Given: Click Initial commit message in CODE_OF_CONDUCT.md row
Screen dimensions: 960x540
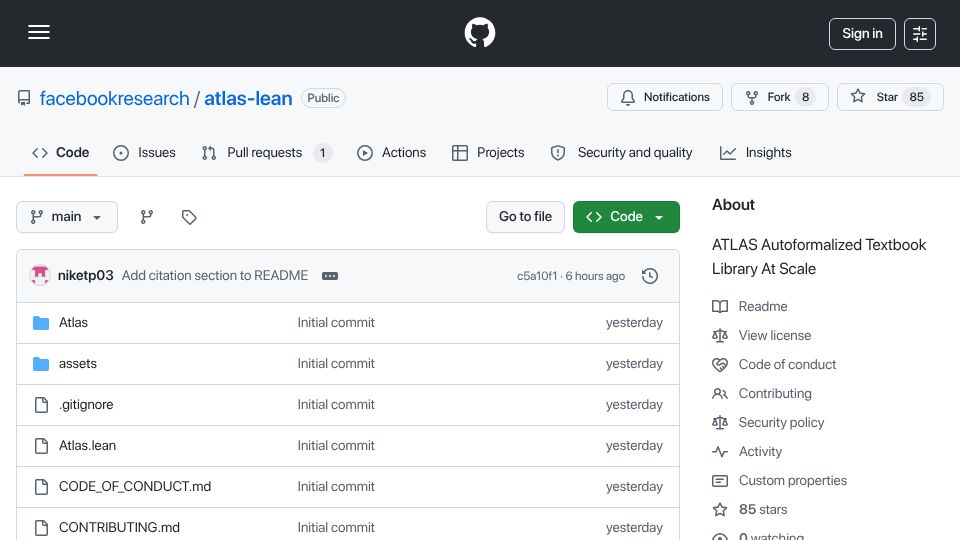Looking at the screenshot, I should [336, 487].
